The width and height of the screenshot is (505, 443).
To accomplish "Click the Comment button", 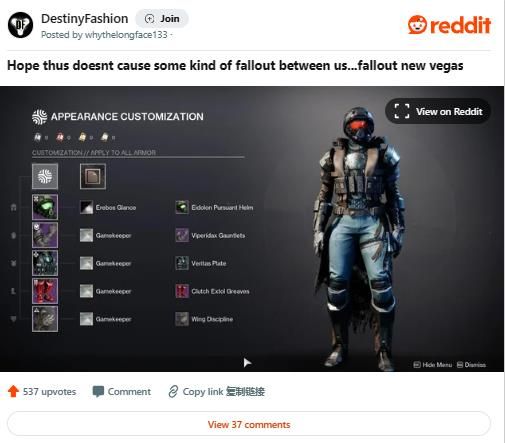I will coord(122,391).
